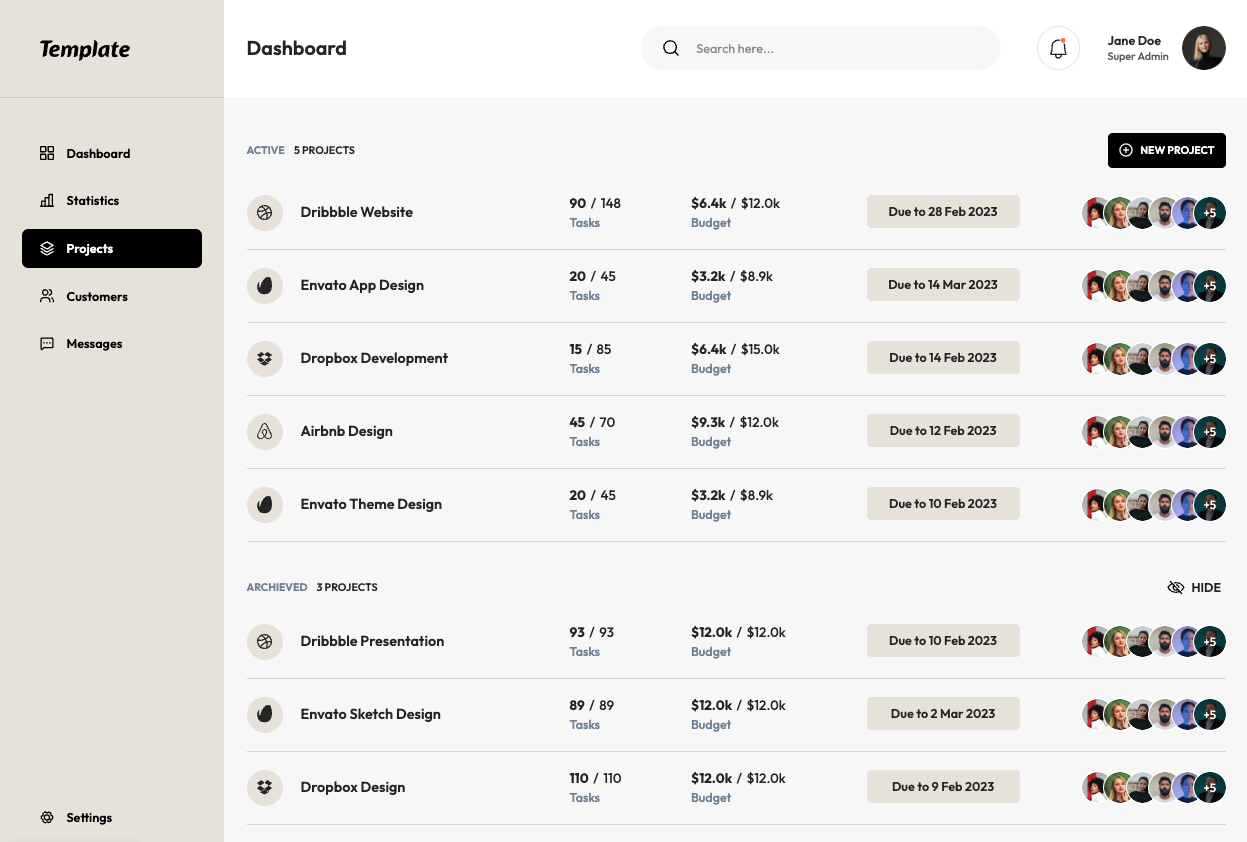Open the Settings gear icon
Image resolution: width=1247 pixels, height=842 pixels.
(x=46, y=817)
